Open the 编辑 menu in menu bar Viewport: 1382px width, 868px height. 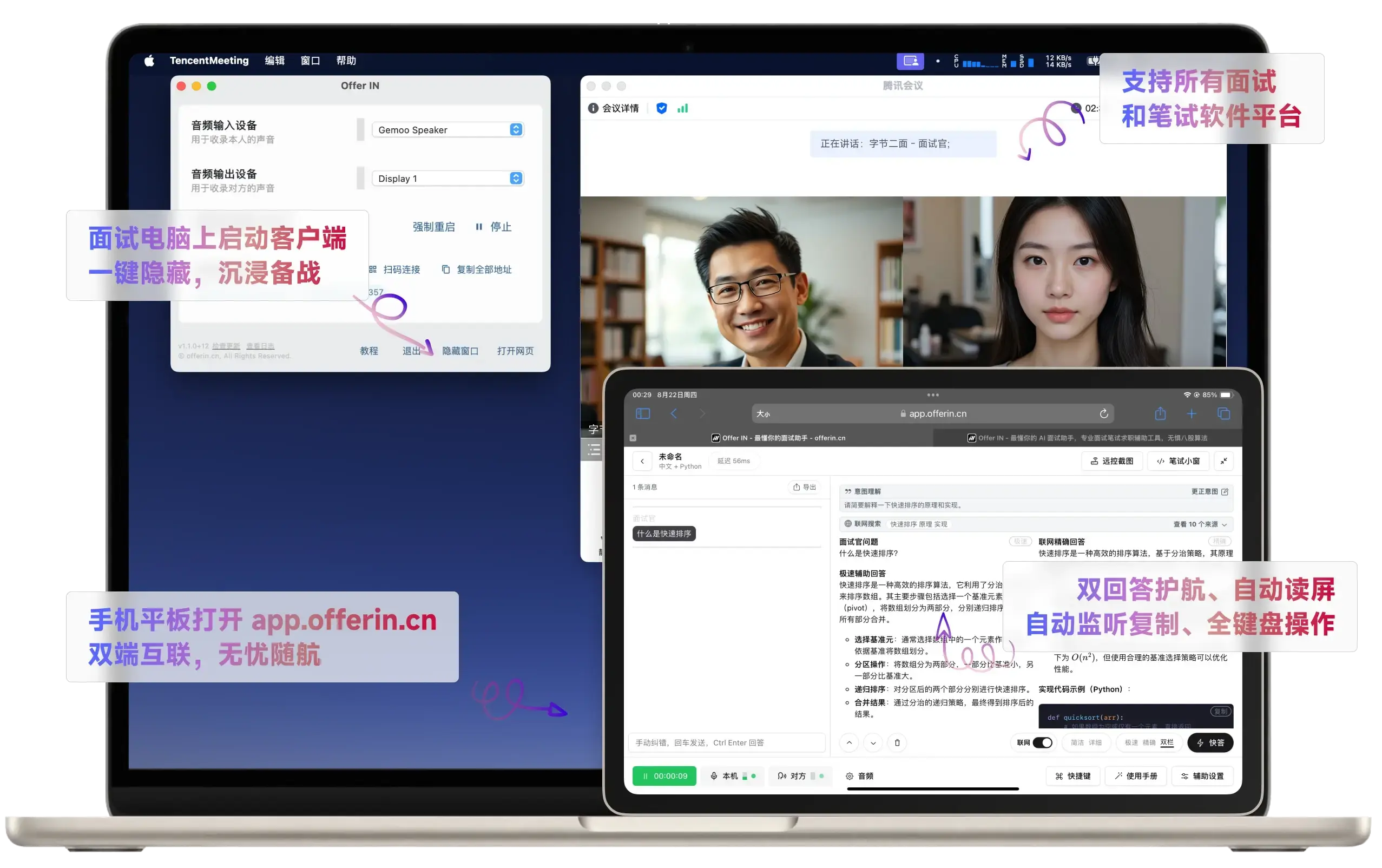pos(274,60)
